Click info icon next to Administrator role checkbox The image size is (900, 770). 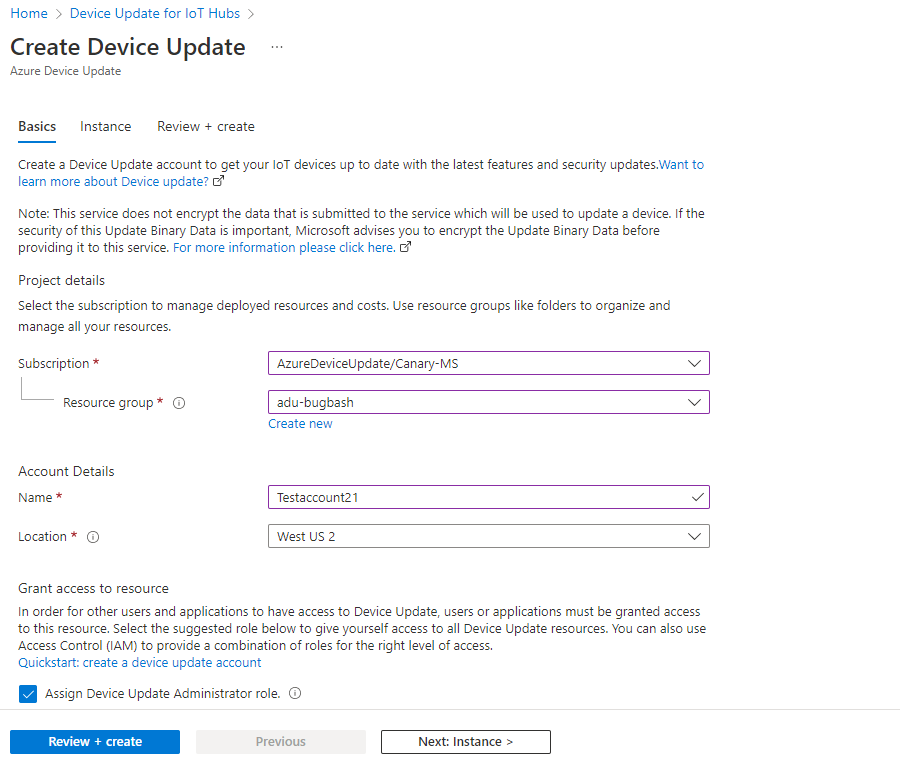pyautogui.click(x=295, y=694)
